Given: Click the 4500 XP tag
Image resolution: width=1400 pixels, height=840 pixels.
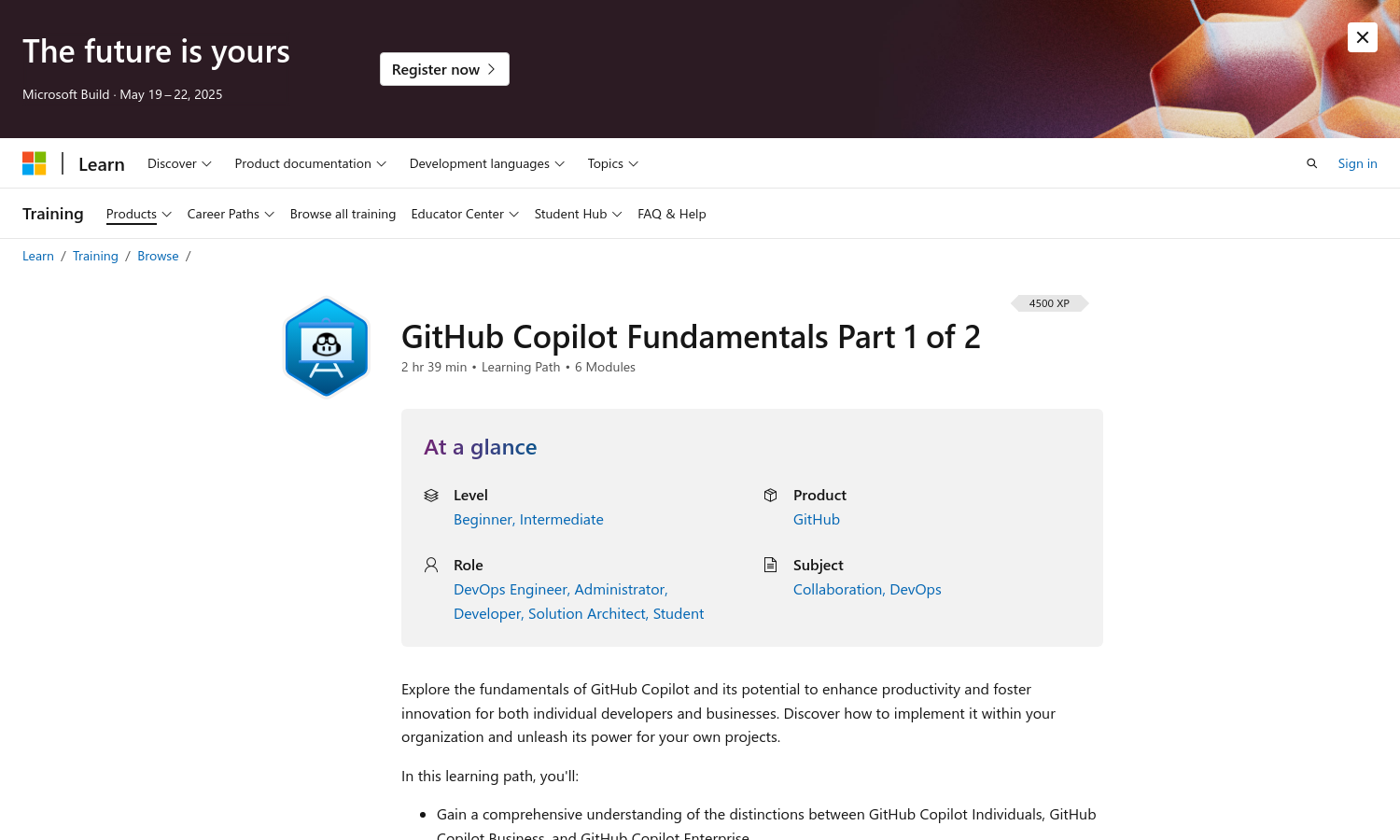Looking at the screenshot, I should (x=1049, y=303).
